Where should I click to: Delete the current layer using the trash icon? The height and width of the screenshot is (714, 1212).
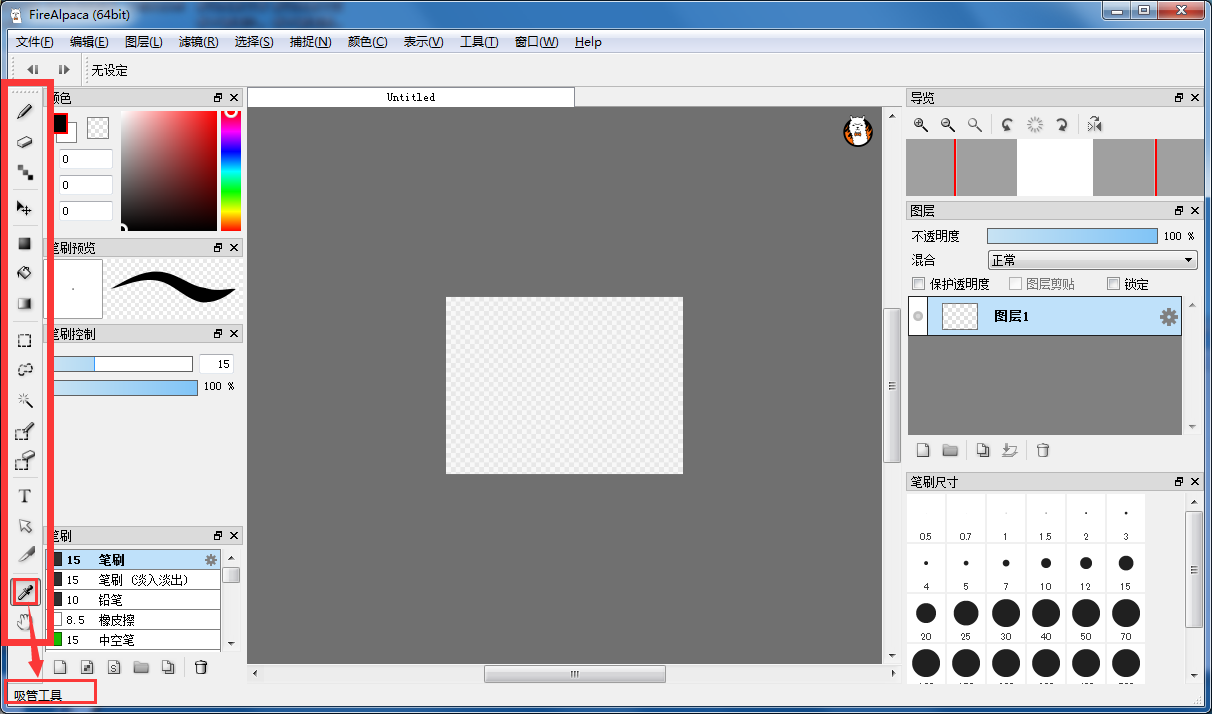(1042, 450)
